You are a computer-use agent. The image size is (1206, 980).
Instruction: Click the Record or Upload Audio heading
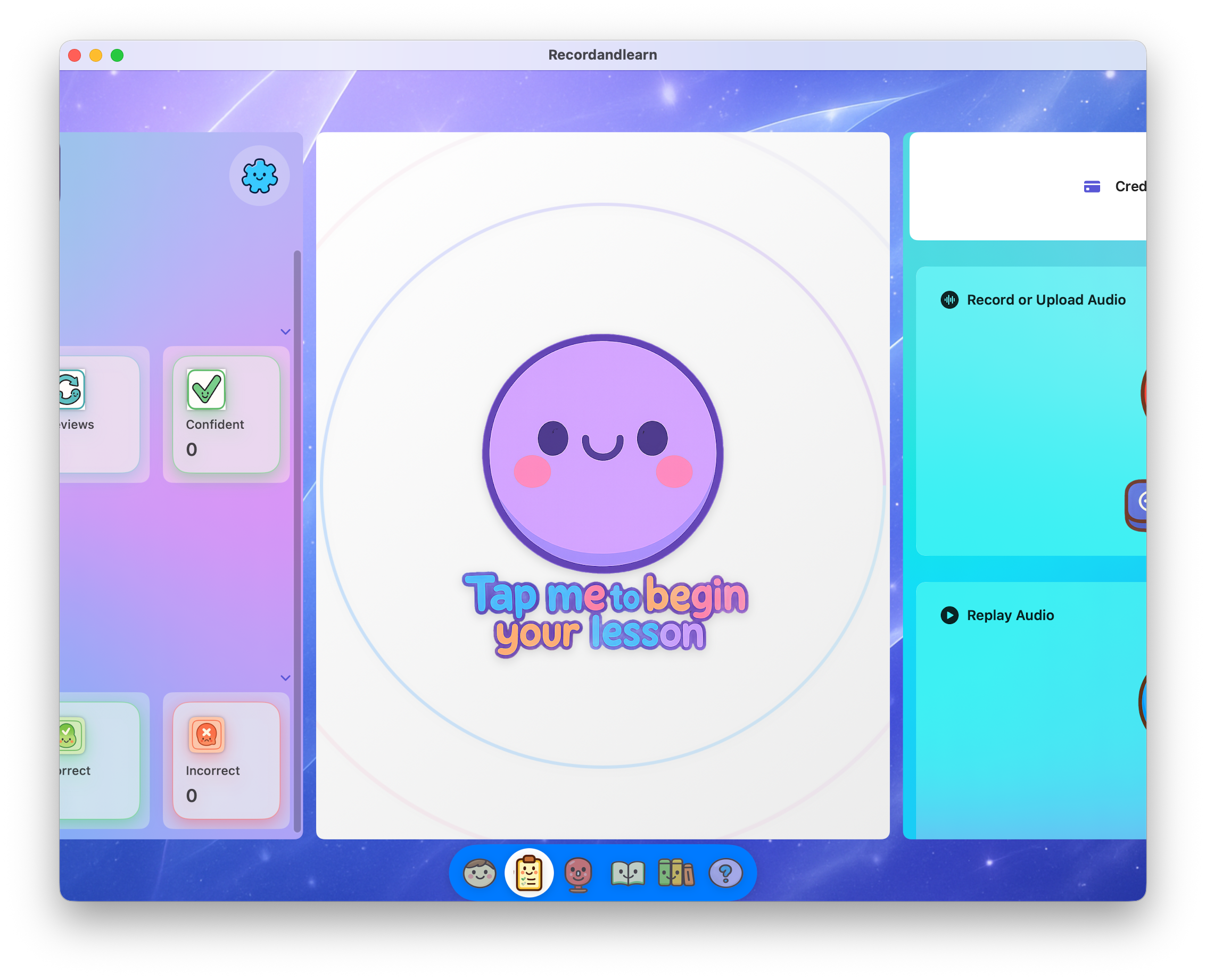tap(1046, 300)
